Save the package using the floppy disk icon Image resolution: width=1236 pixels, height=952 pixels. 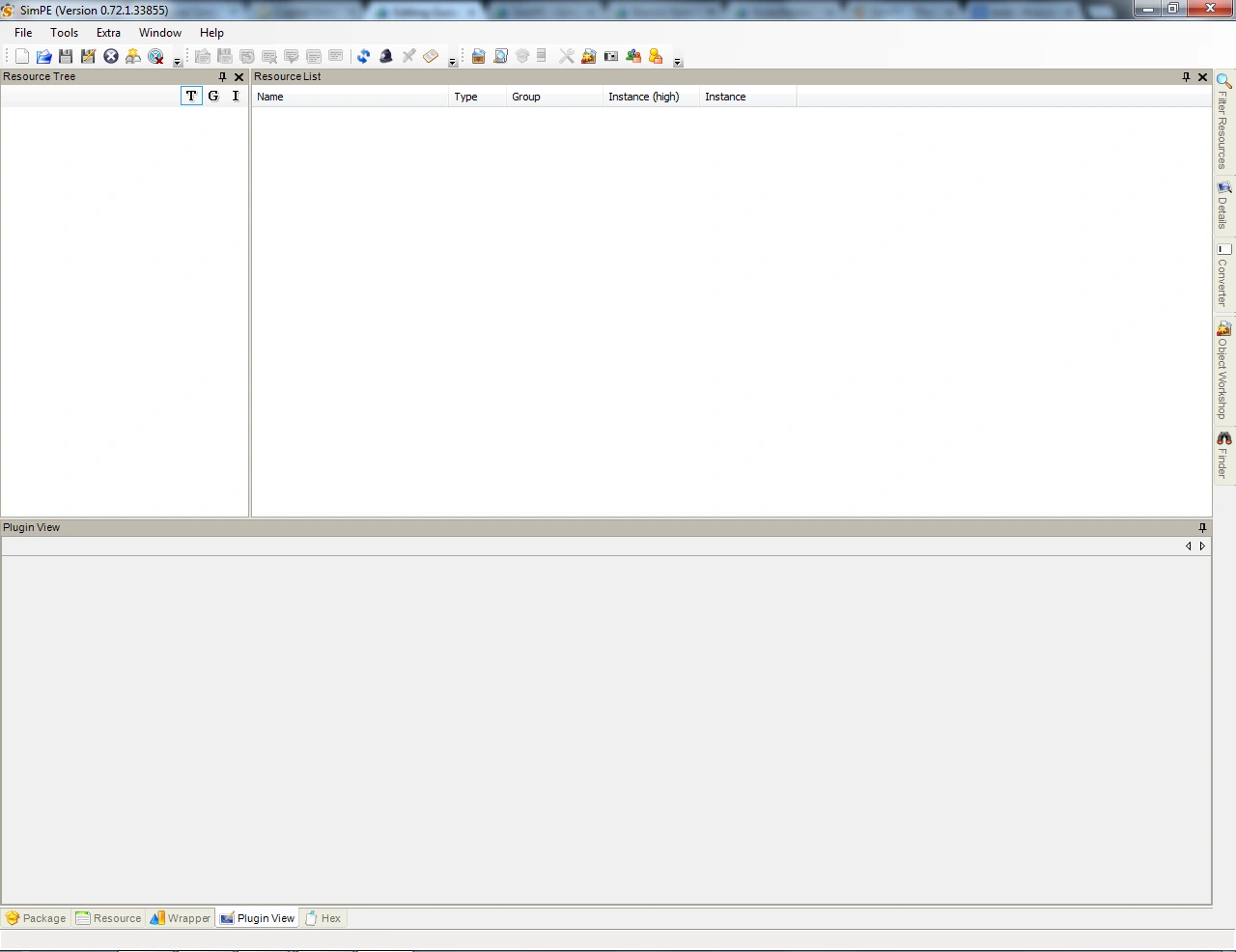(66, 56)
